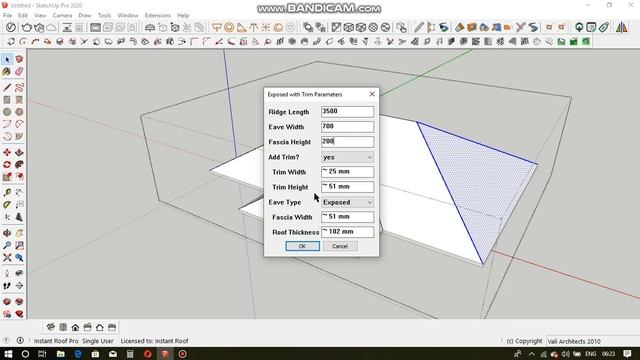Select the Zoom magnifier tool
Image resolution: width=640 pixels, height=360 pixels.
tap(7, 245)
